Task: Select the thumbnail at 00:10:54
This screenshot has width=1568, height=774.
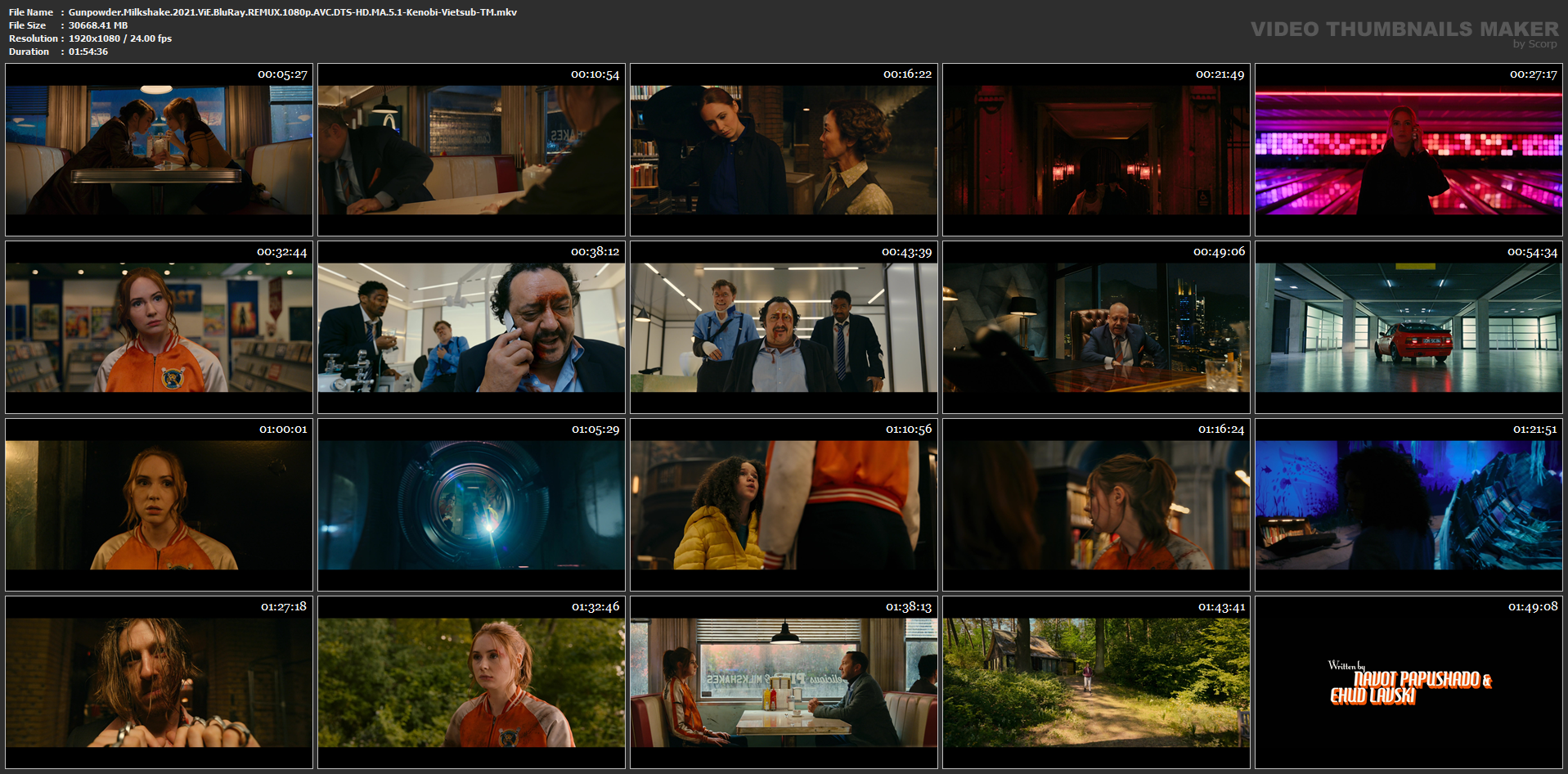Action: click(x=471, y=150)
